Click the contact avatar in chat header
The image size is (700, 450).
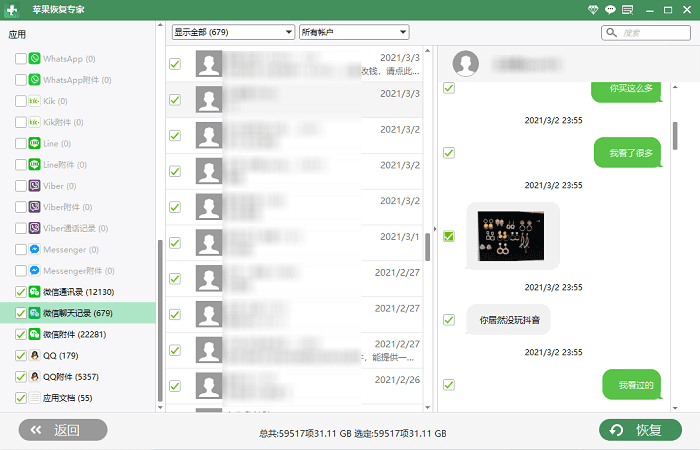point(466,63)
